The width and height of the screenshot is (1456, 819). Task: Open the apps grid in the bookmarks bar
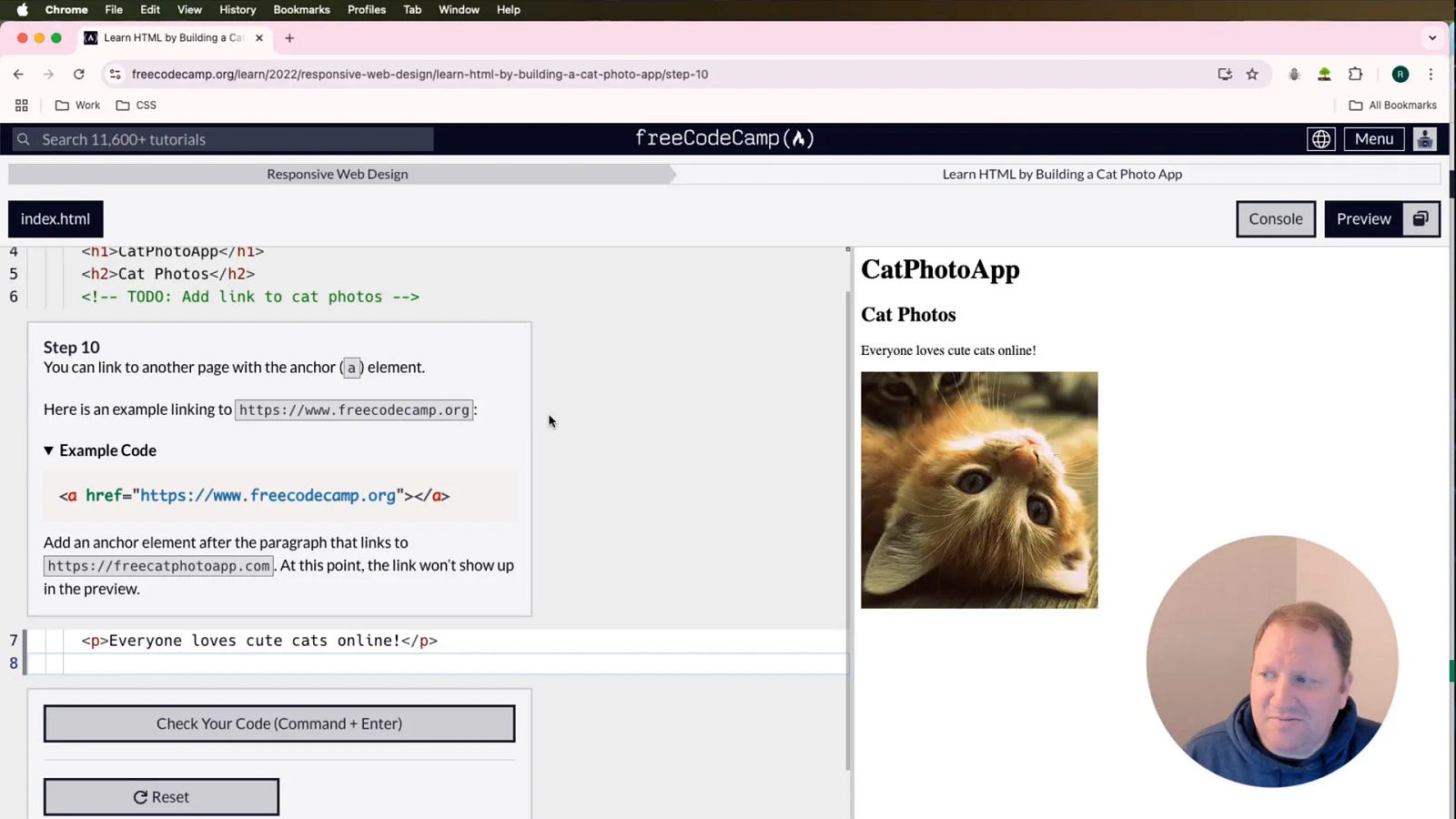click(22, 106)
